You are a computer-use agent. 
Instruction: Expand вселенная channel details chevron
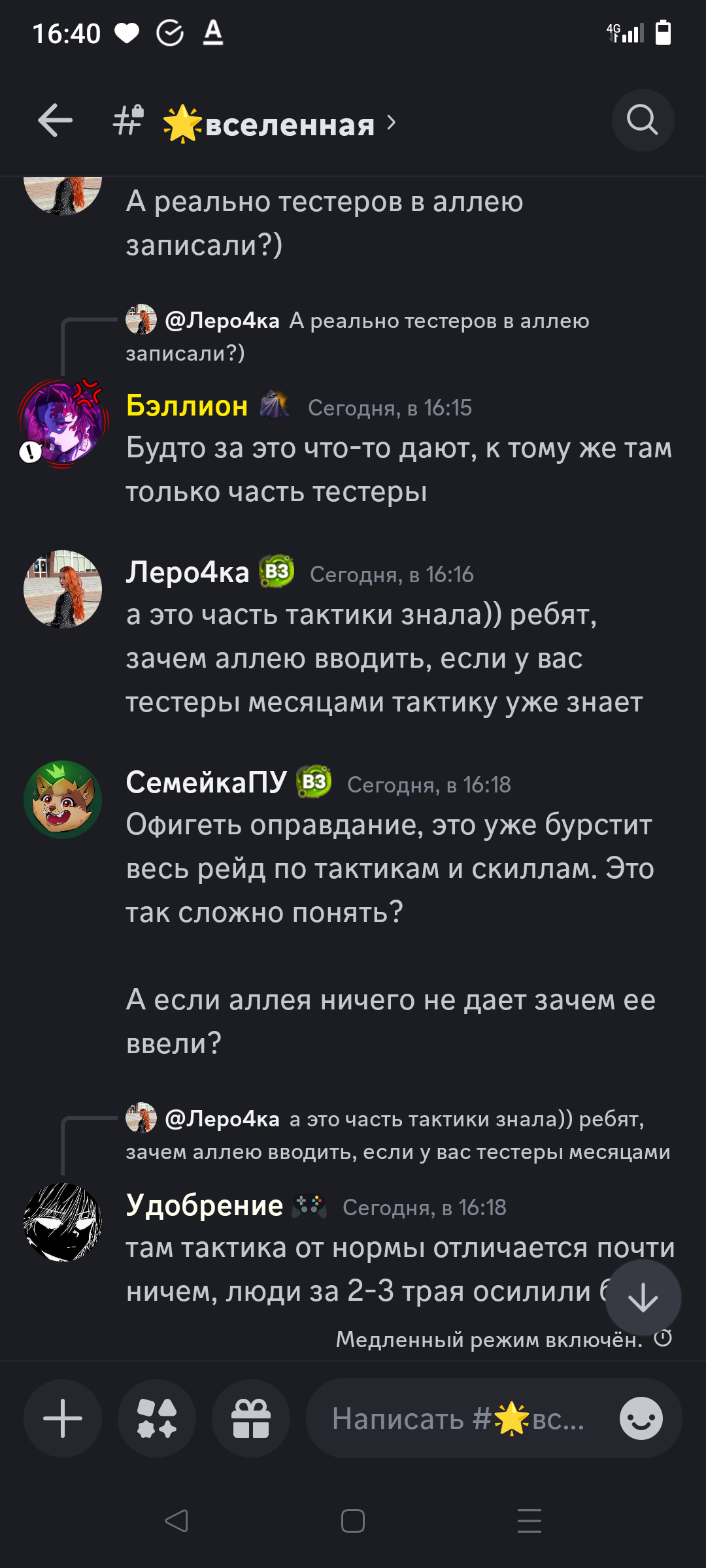391,122
